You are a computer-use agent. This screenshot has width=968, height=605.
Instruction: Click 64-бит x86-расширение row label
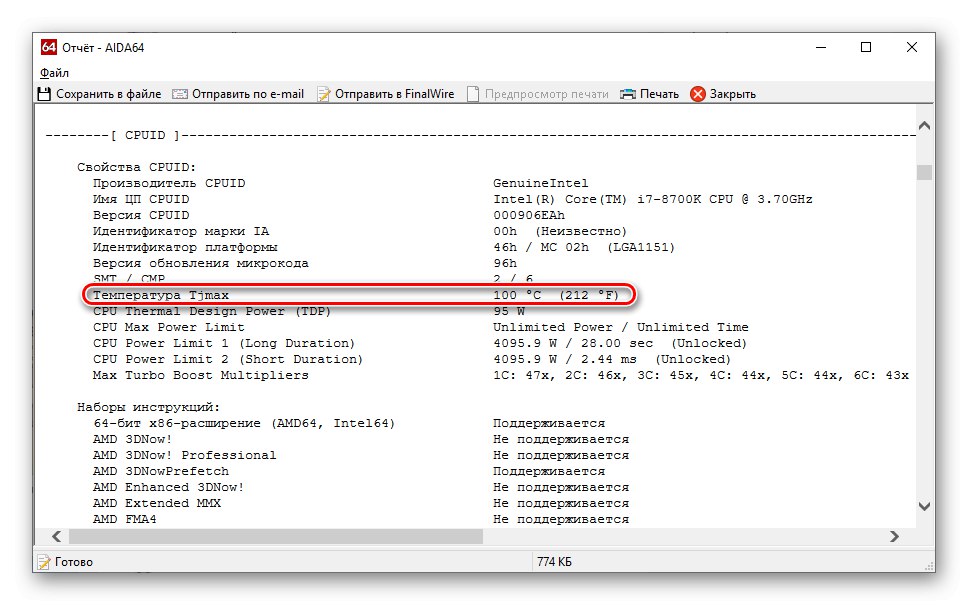(x=244, y=424)
